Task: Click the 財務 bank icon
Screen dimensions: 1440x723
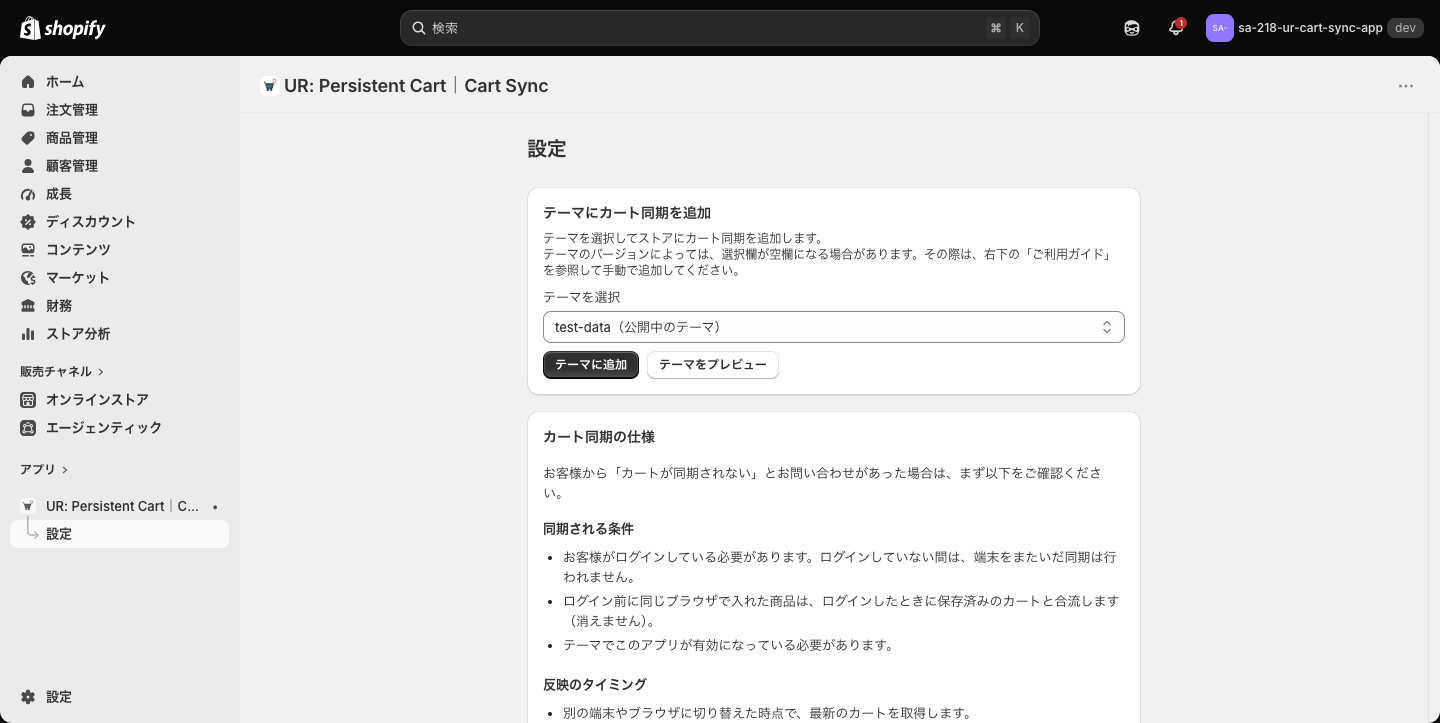Action: pos(28,306)
